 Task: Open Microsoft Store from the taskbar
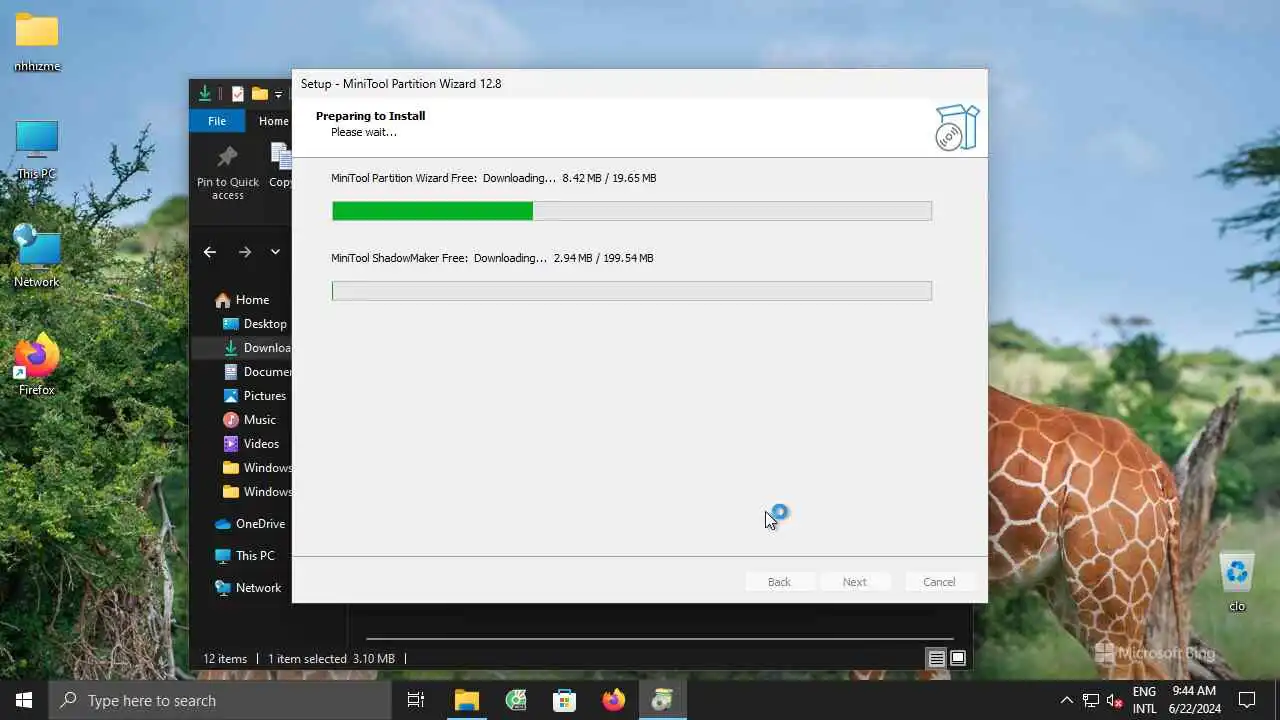(565, 700)
